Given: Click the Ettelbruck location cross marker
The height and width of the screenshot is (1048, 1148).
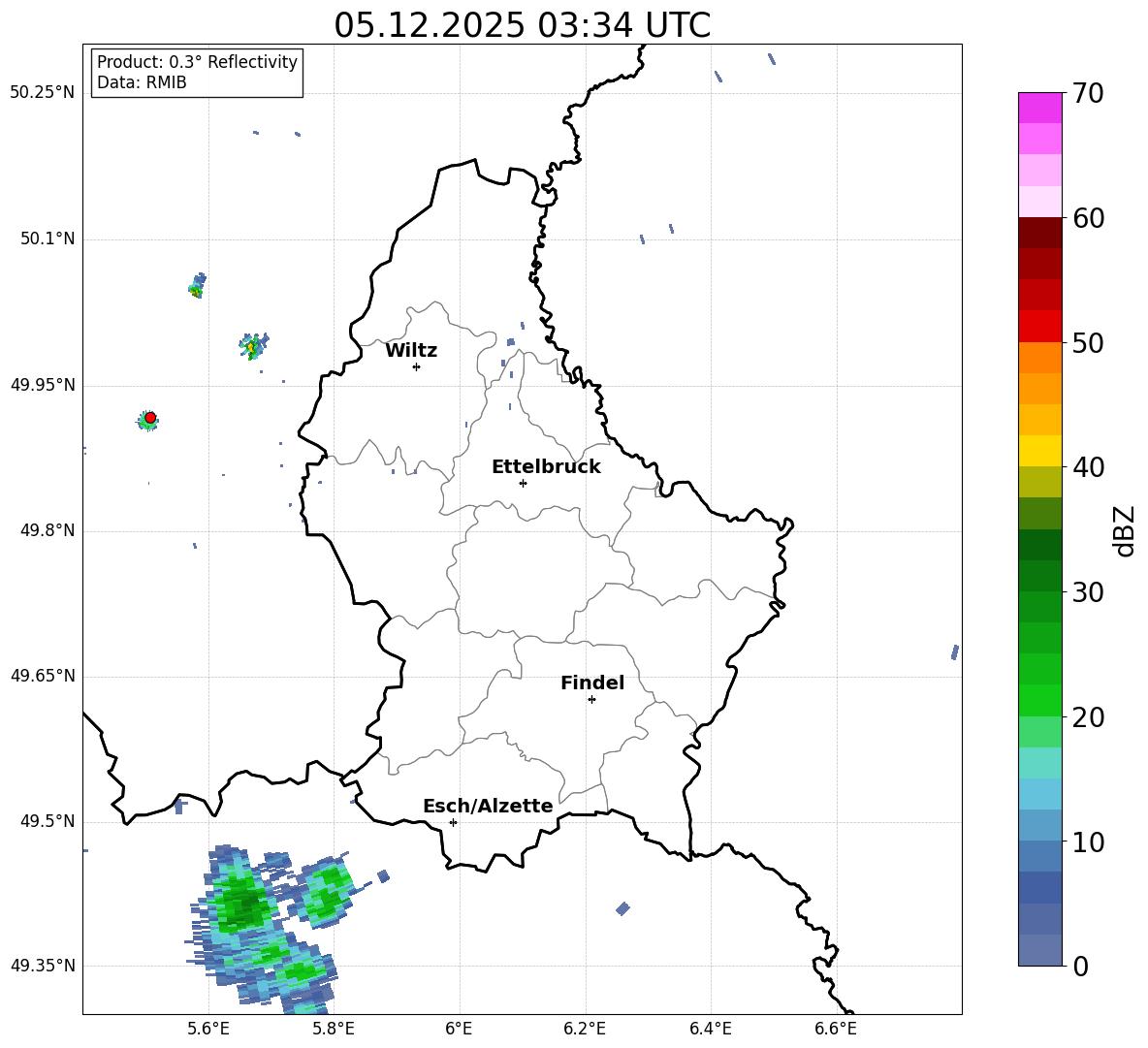Looking at the screenshot, I should coord(523,483).
